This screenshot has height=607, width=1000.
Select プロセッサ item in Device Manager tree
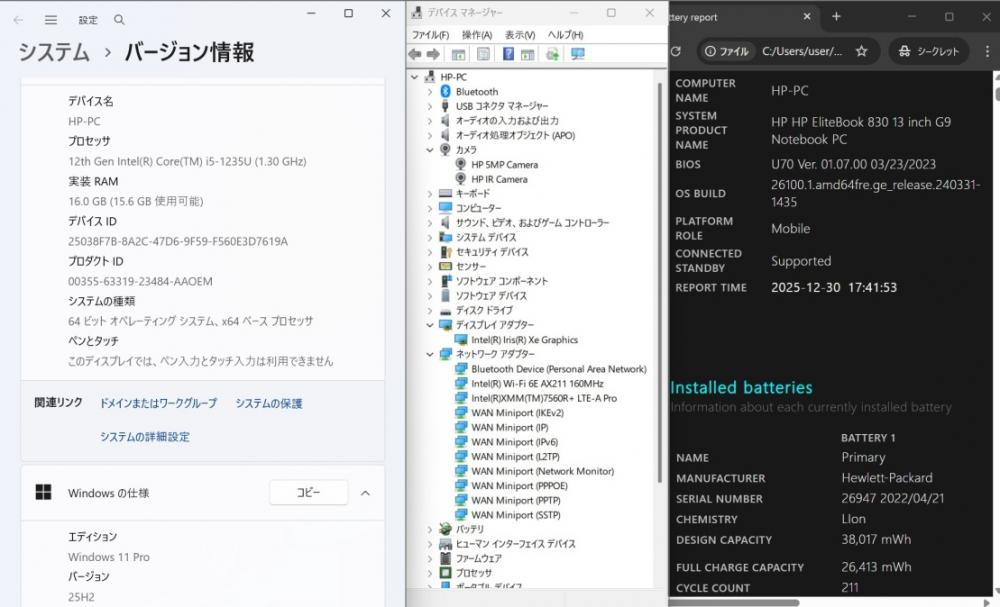tap(473, 573)
